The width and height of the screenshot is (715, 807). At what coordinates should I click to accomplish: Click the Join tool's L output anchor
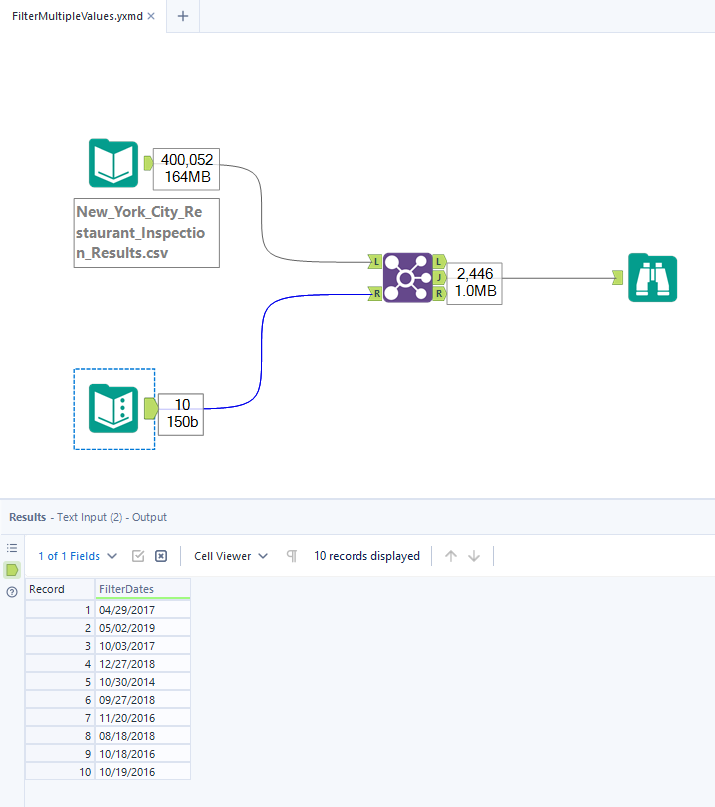439,261
